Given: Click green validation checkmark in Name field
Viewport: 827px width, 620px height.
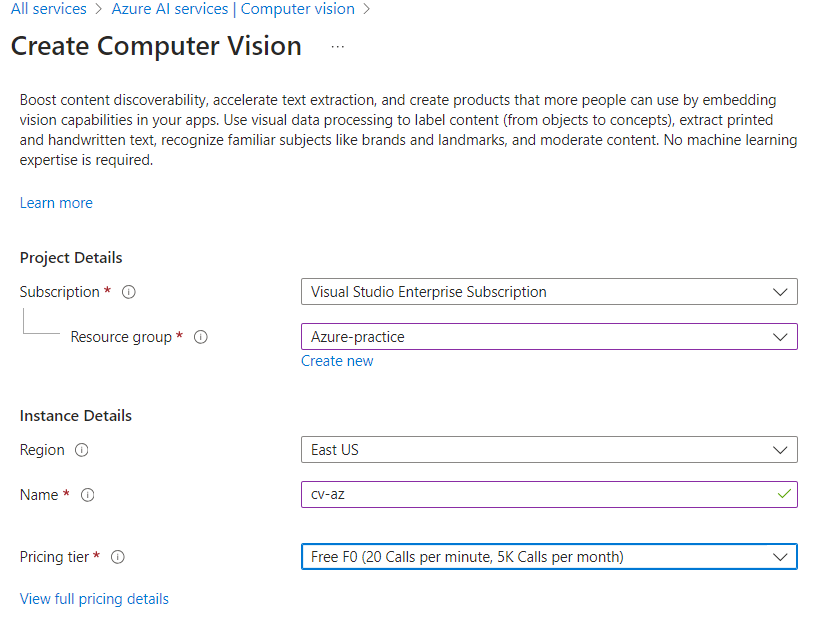Looking at the screenshot, I should coord(784,494).
